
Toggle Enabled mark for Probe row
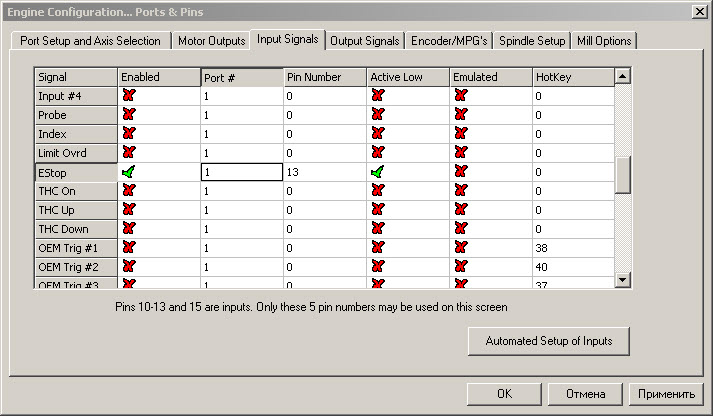[129, 115]
